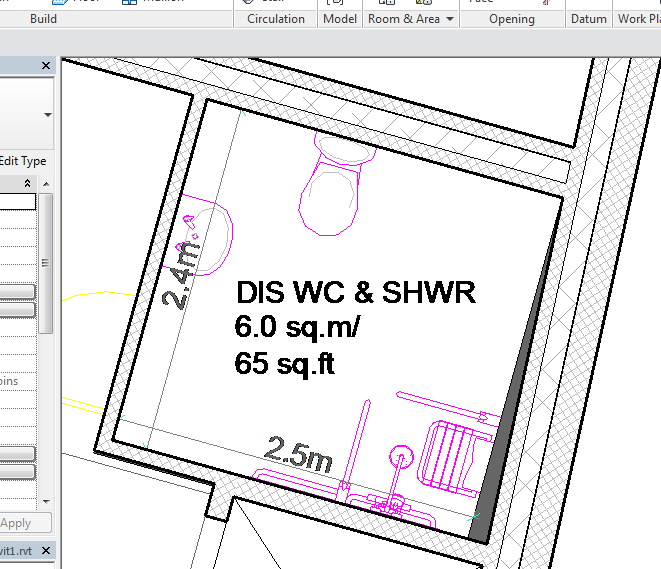Select the 65 sq.ft area text
Screen dimensions: 661x569
point(285,363)
